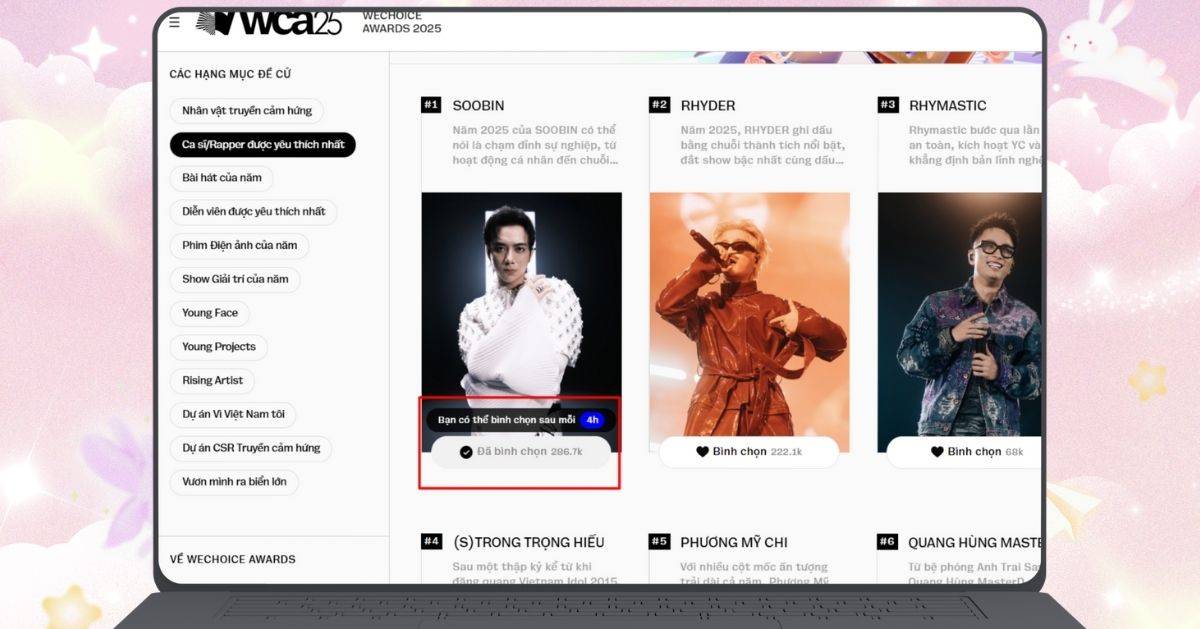Click the heart icon on RHYMASTIC's vote button

point(937,452)
